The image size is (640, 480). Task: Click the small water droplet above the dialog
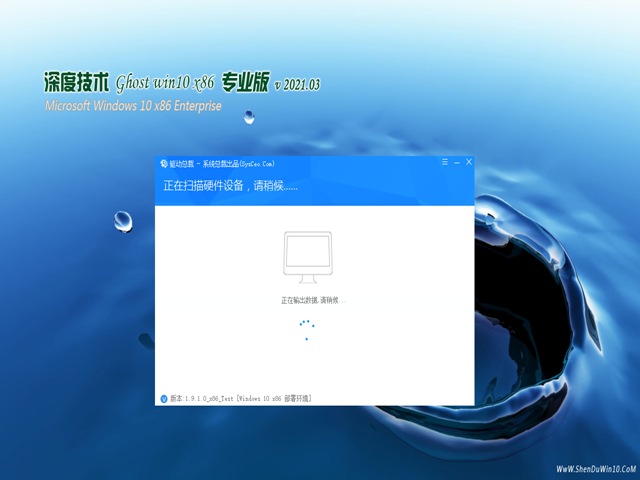(248, 117)
